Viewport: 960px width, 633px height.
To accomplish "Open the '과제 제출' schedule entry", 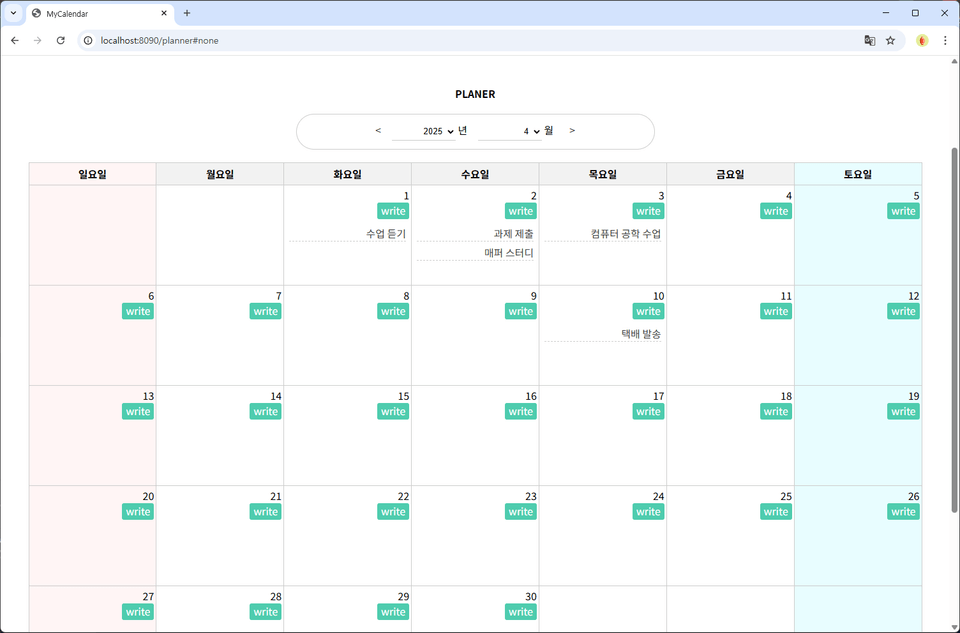I will (x=513, y=234).
